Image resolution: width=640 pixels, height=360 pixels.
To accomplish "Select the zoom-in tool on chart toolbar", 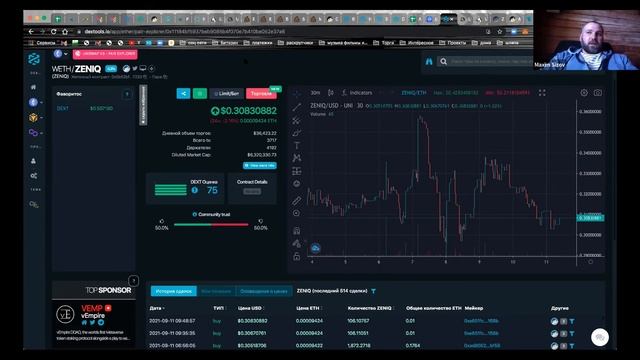I will point(297,213).
